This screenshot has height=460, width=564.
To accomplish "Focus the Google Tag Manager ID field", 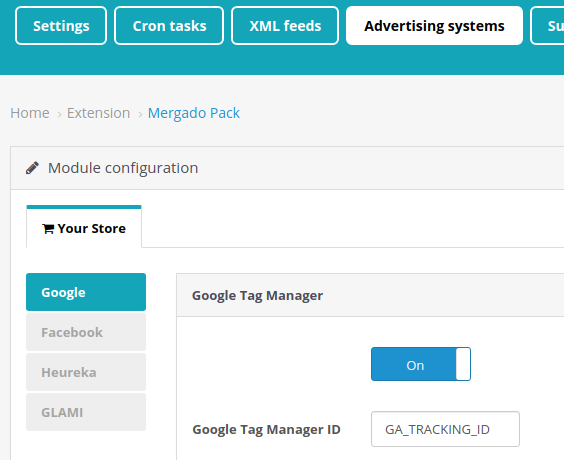I will [445, 429].
